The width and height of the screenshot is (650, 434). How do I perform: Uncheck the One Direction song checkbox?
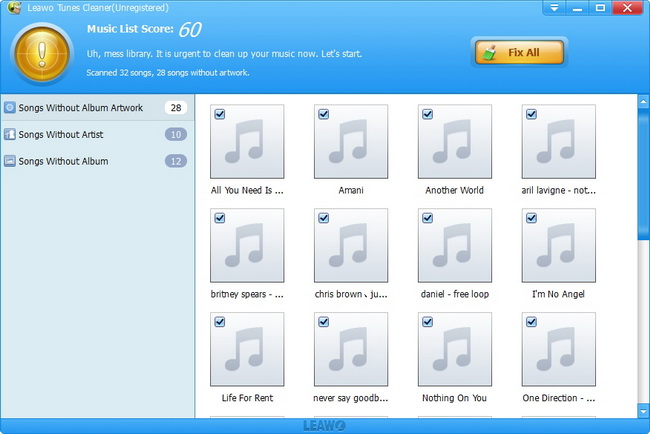pyautogui.click(x=531, y=322)
